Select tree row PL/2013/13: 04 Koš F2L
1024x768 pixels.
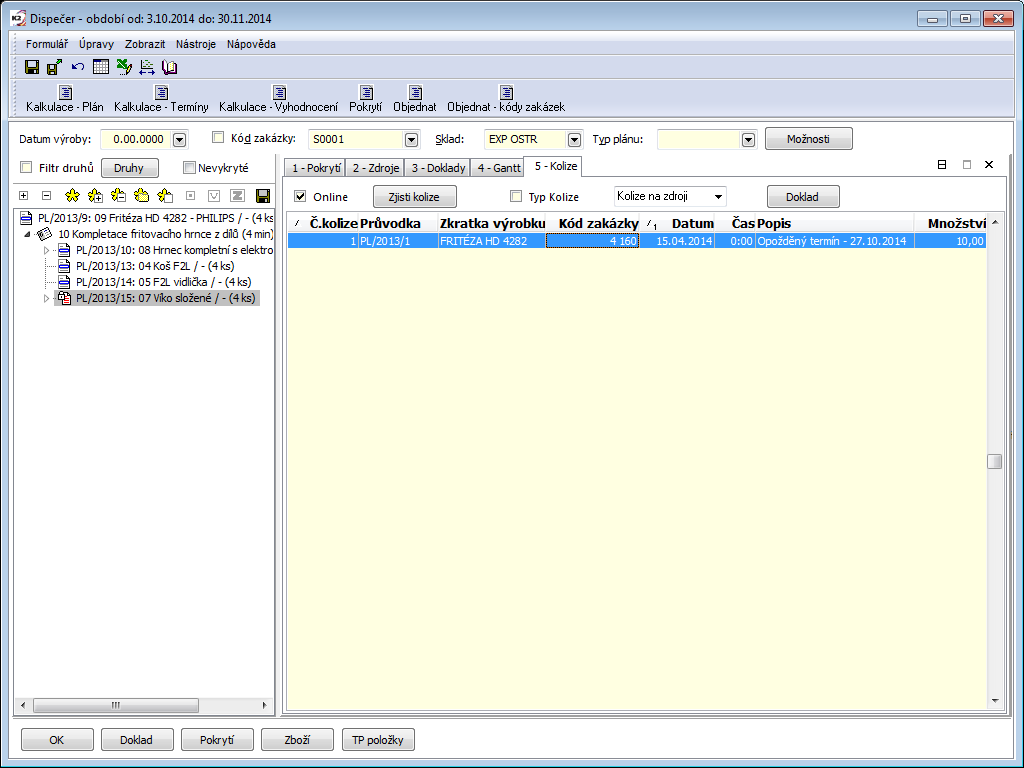click(x=155, y=266)
